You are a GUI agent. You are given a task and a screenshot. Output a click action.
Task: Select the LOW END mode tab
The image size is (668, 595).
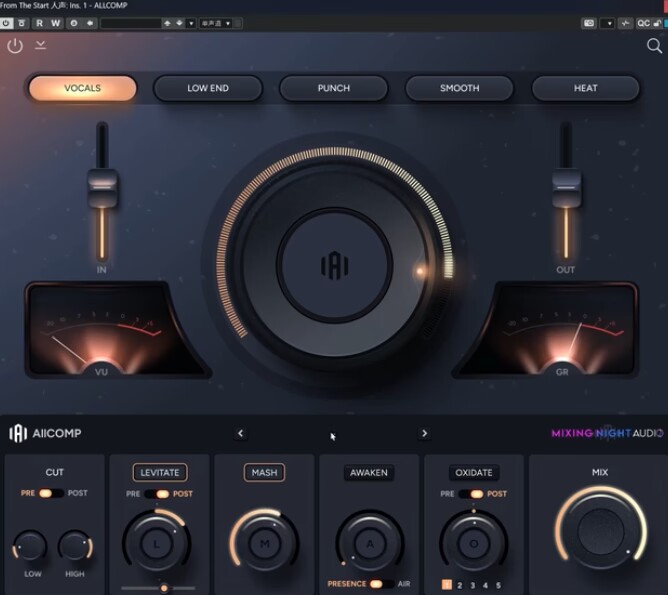click(x=208, y=88)
